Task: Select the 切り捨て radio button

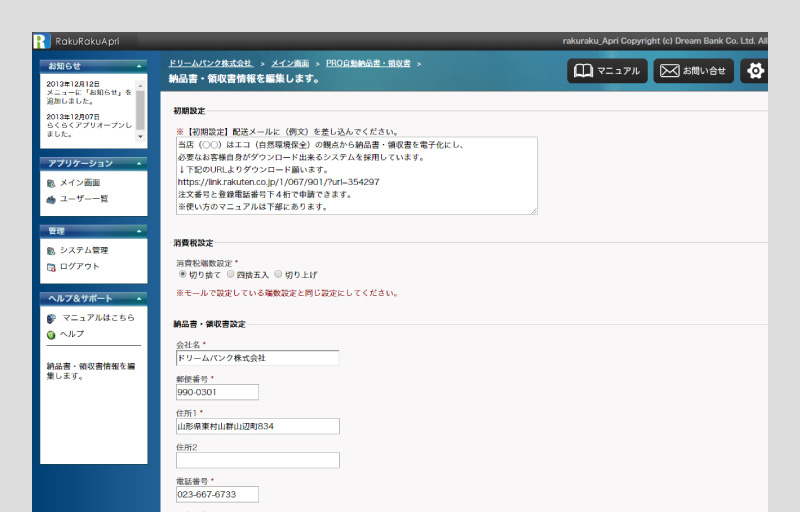Action: click(x=182, y=274)
